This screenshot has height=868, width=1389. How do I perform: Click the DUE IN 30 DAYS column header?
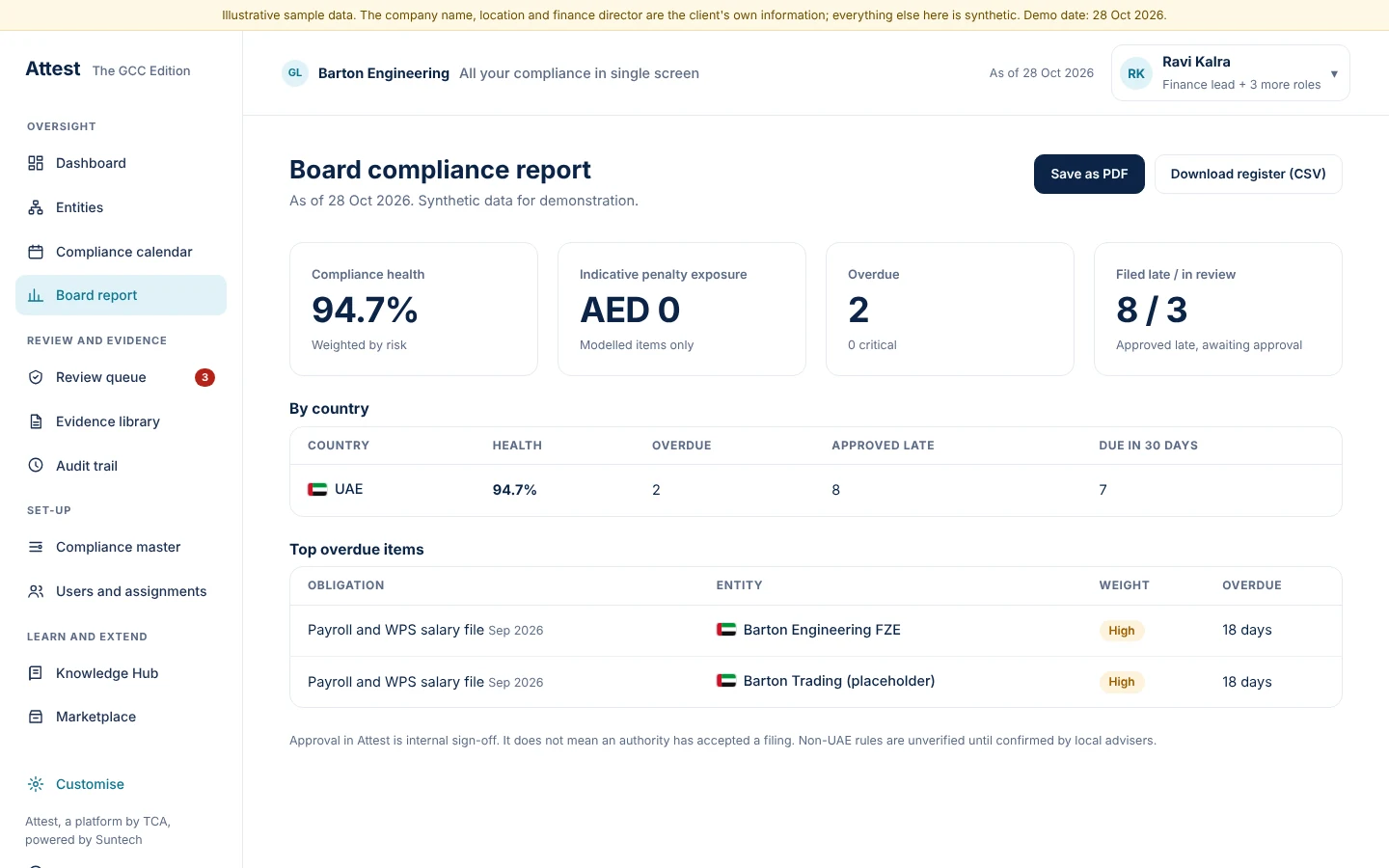click(x=1148, y=446)
